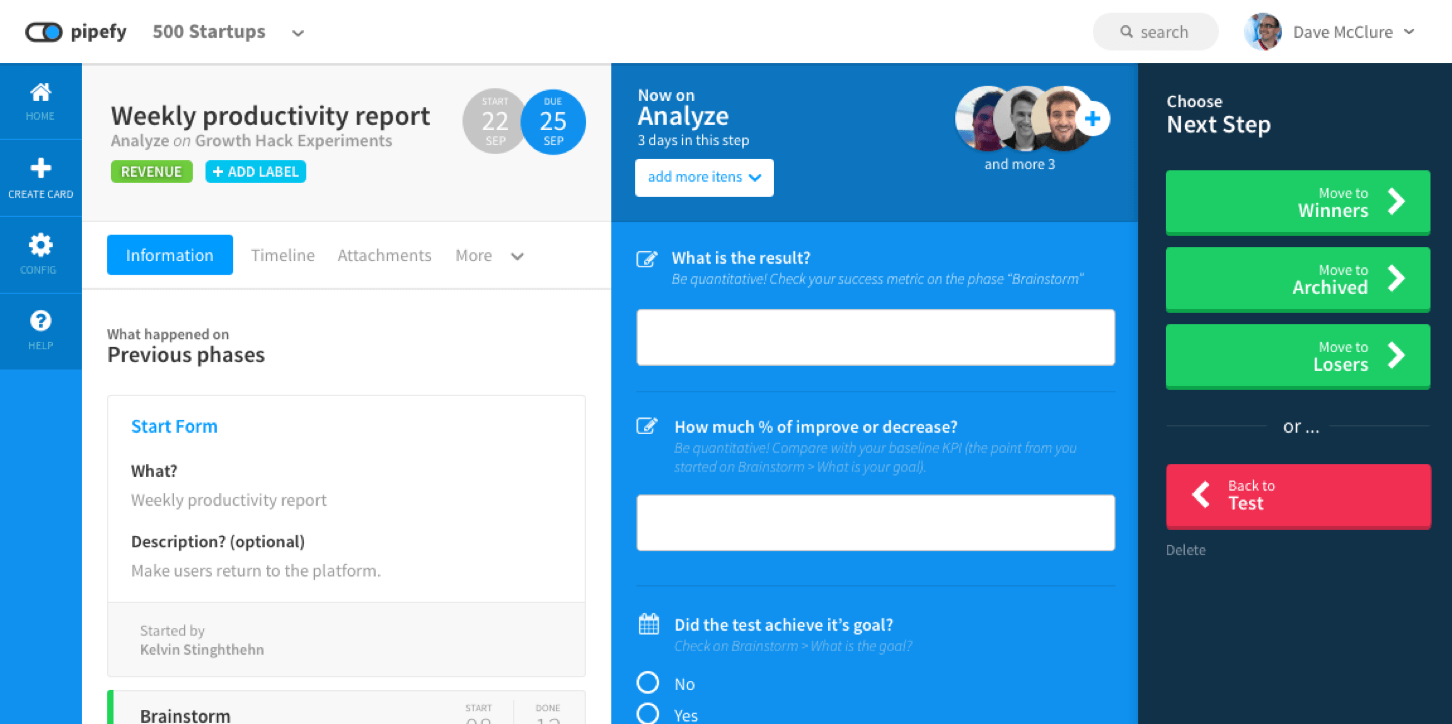Click first assignee avatar photo
This screenshot has height=724, width=1452.
(977, 119)
